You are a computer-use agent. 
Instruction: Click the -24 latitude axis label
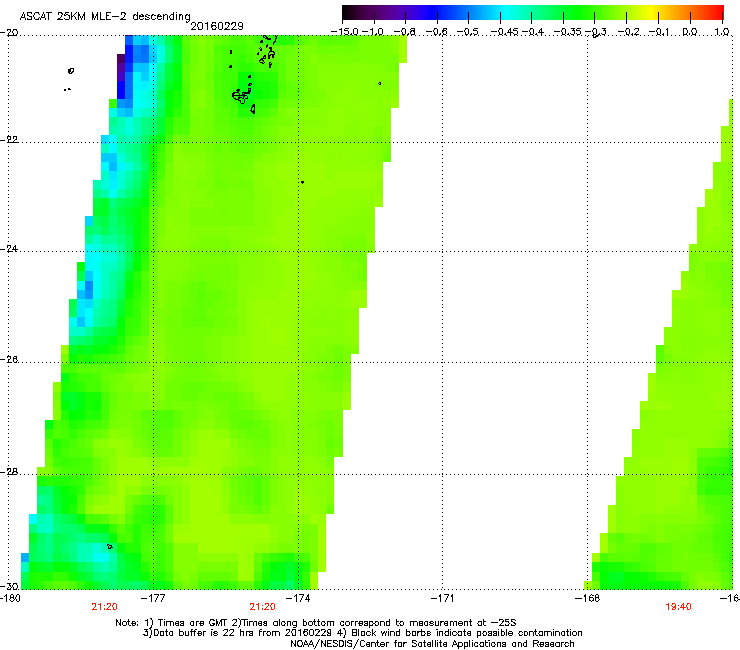pyautogui.click(x=9, y=249)
